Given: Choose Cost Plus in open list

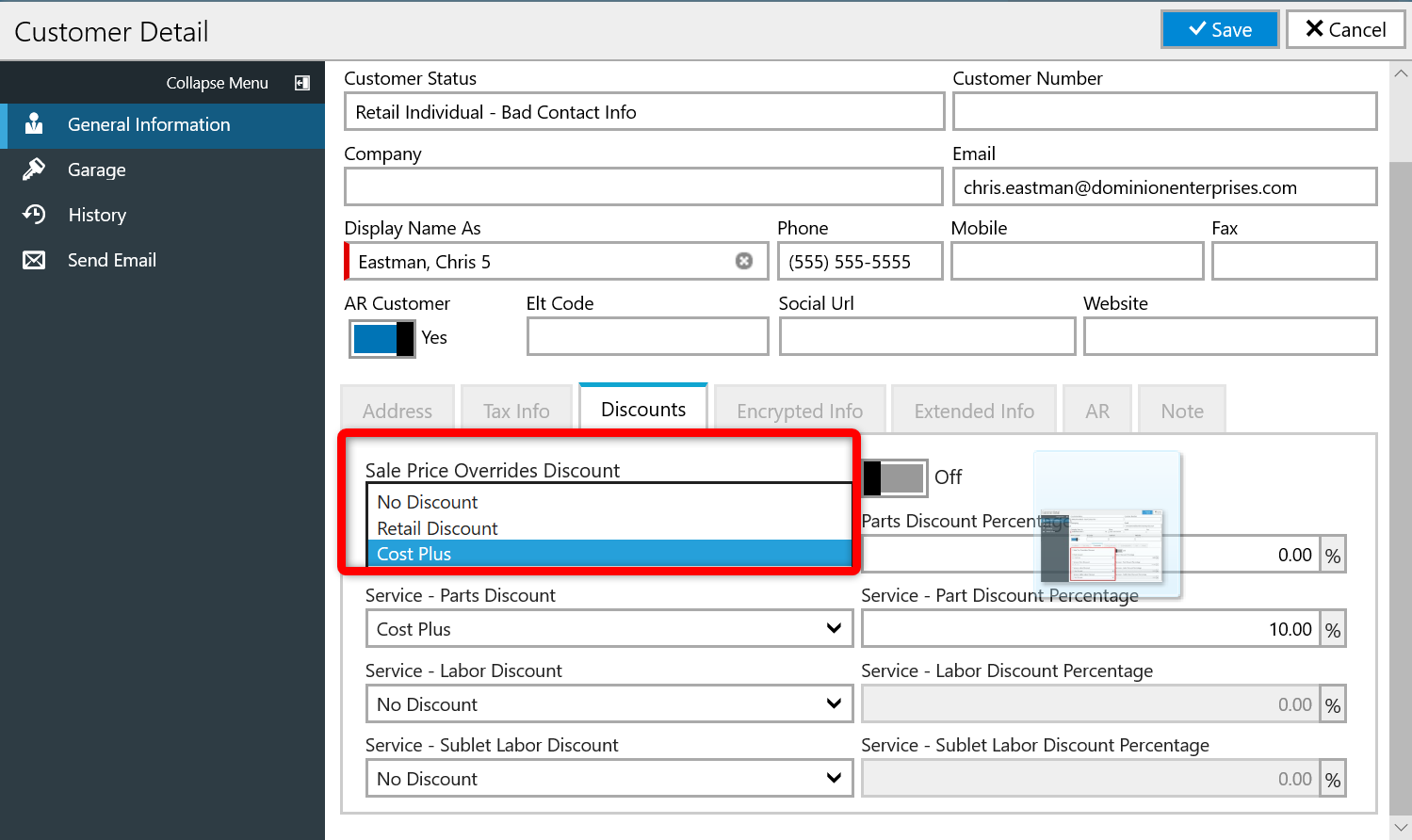Looking at the screenshot, I should (x=609, y=554).
